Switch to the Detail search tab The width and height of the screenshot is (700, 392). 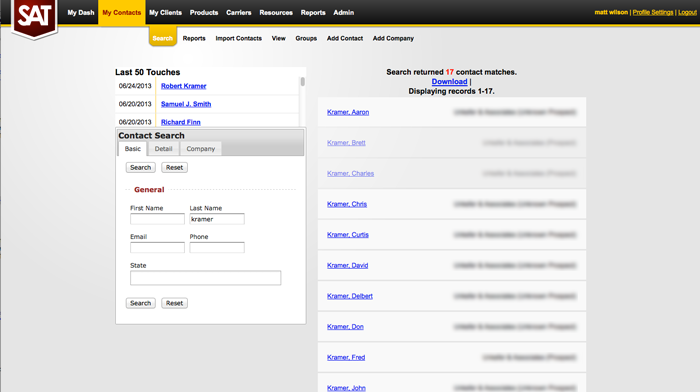163,149
